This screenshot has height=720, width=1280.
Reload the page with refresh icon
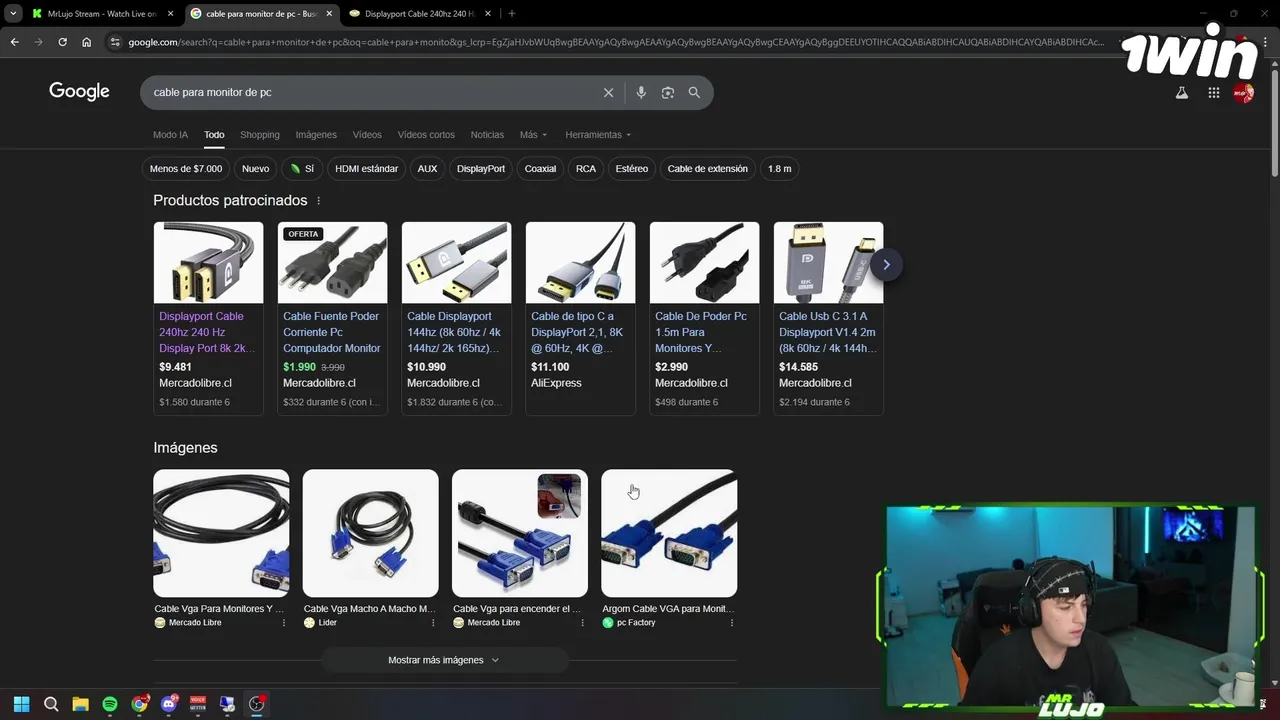point(62,42)
